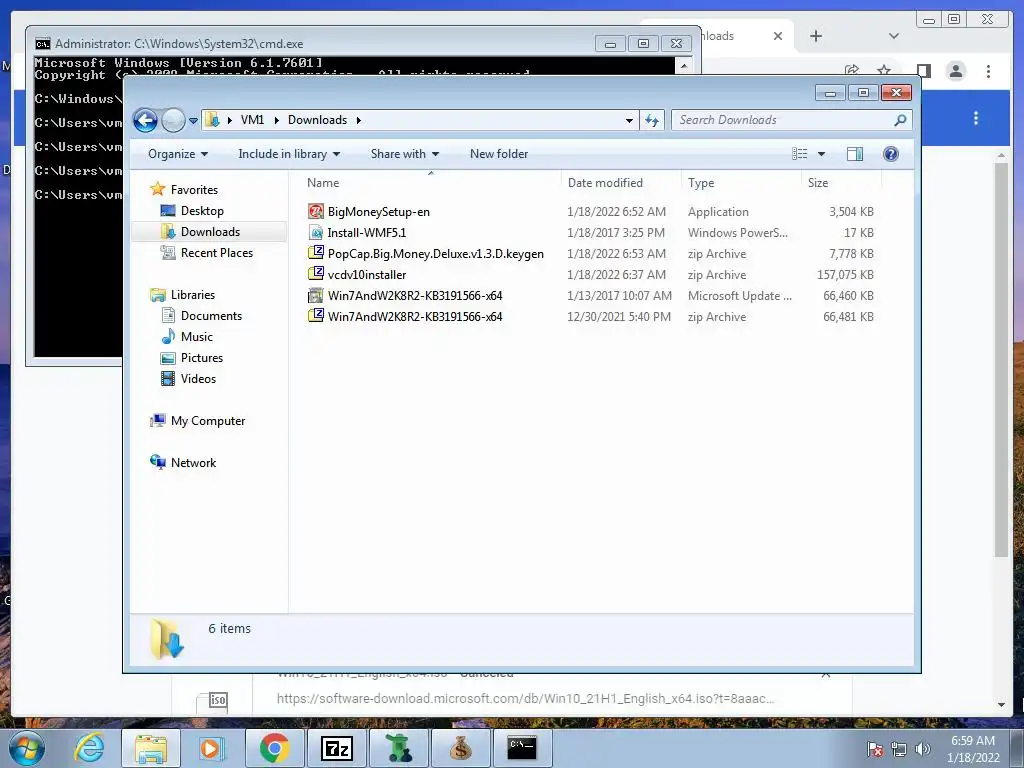
Task: Click the vcdv10installer archive icon
Action: coord(315,274)
